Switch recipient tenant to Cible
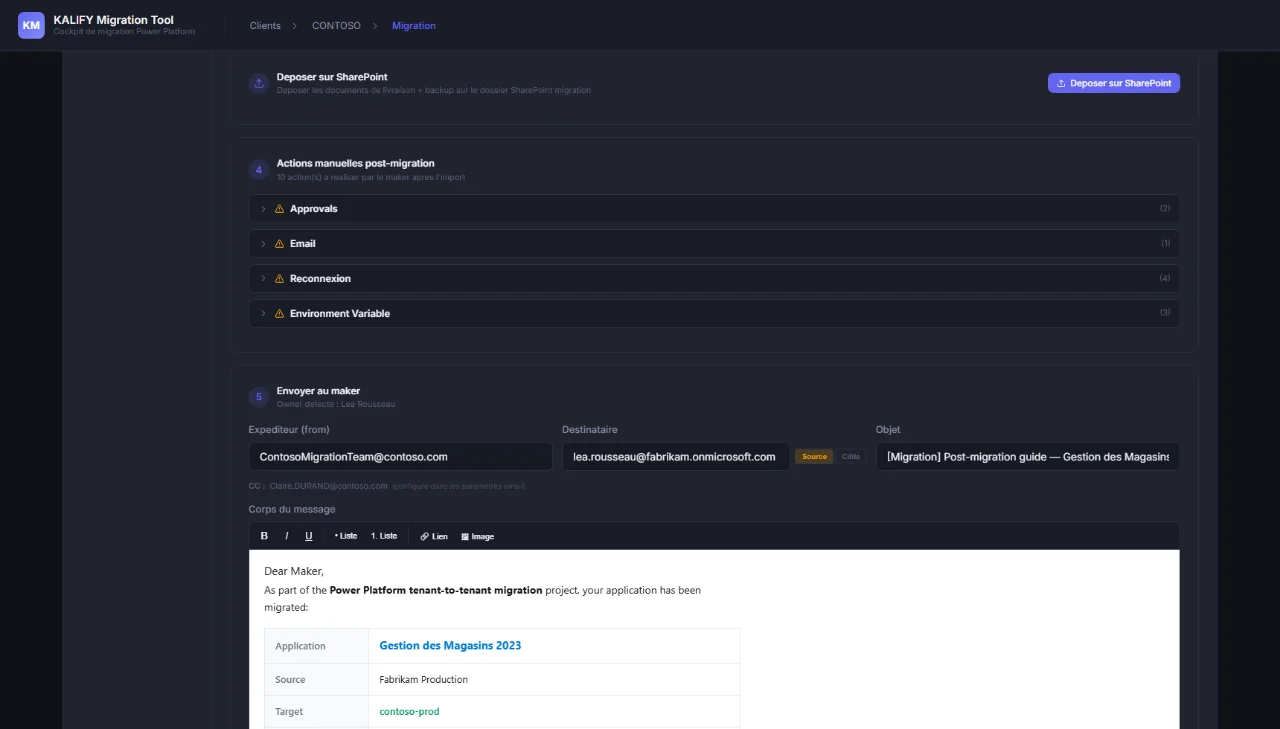Viewport: 1280px width, 729px height. [850, 457]
